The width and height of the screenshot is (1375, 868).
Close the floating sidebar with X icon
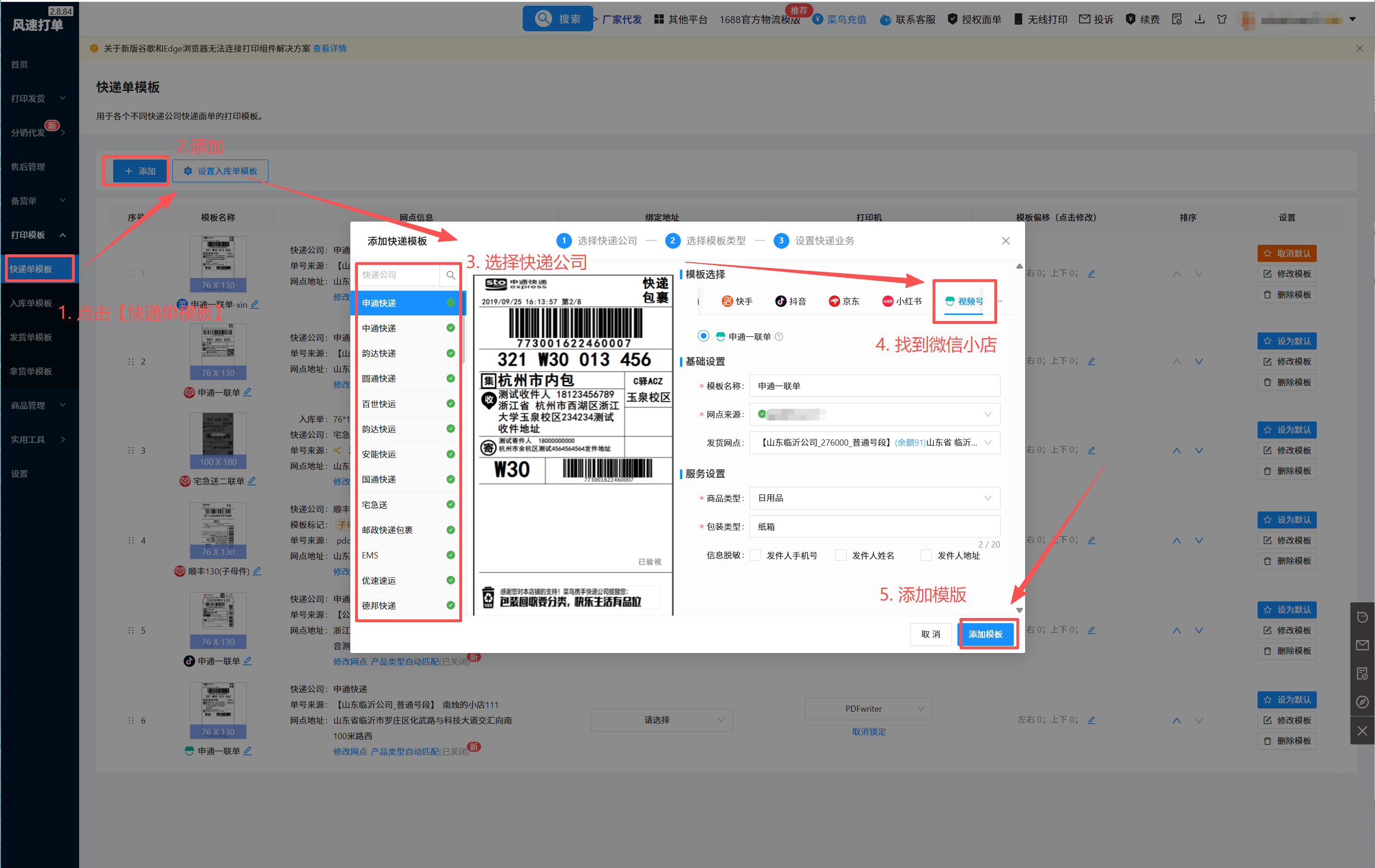pos(1362,731)
